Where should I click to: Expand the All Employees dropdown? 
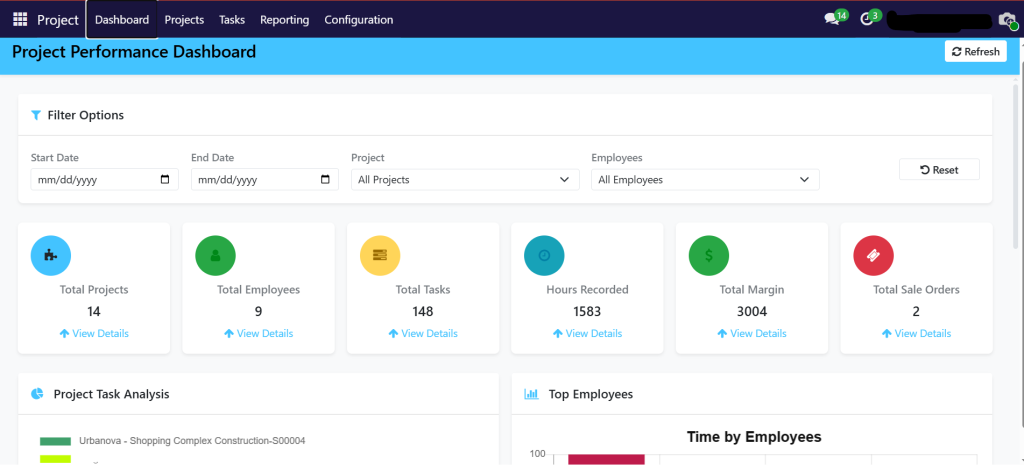click(705, 180)
